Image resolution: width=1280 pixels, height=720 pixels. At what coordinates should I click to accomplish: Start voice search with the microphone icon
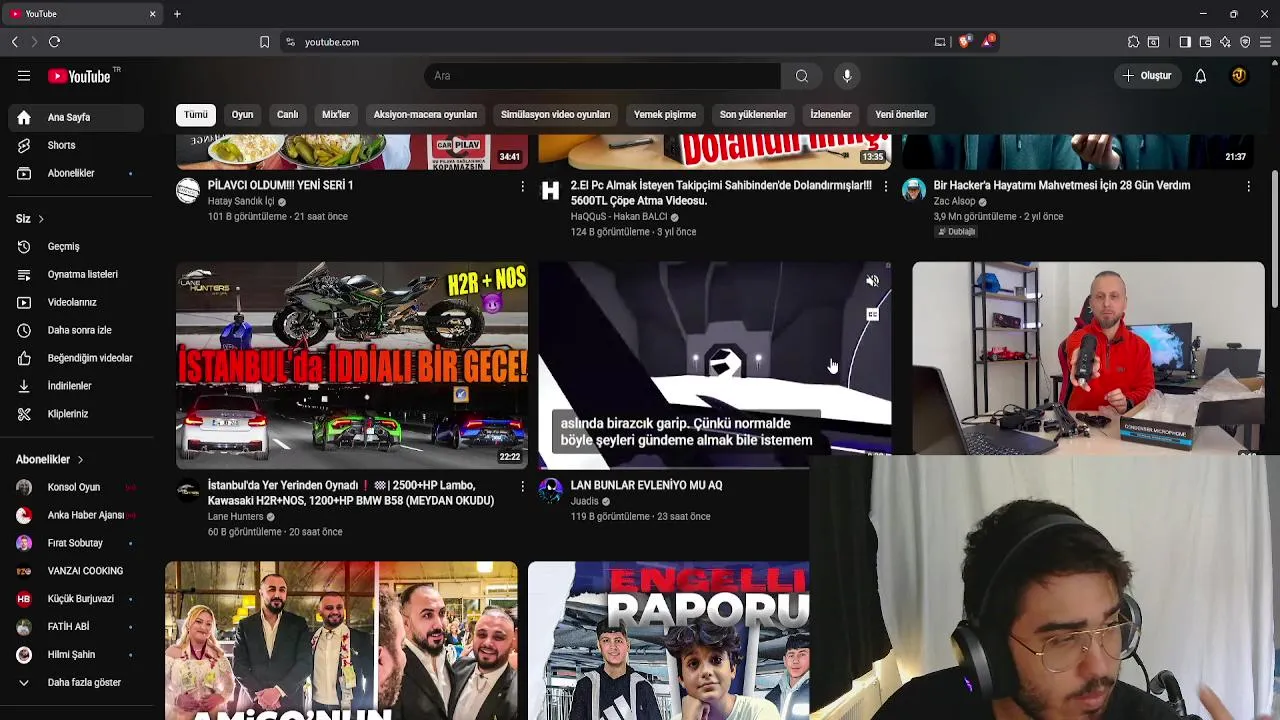pos(847,76)
